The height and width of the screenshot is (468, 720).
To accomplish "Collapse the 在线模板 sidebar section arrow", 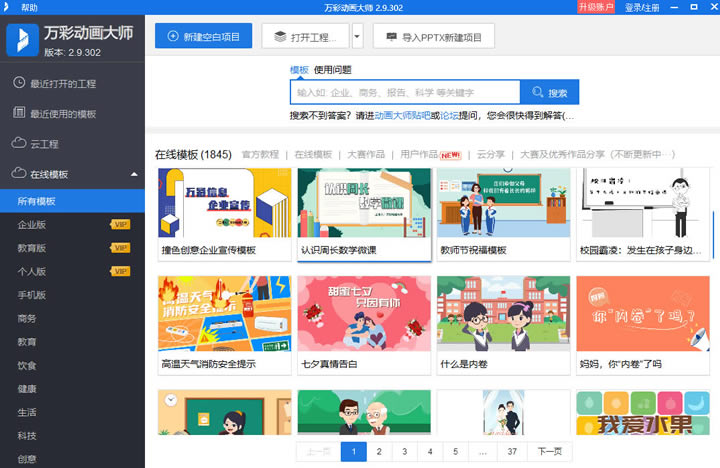I will tap(134, 174).
